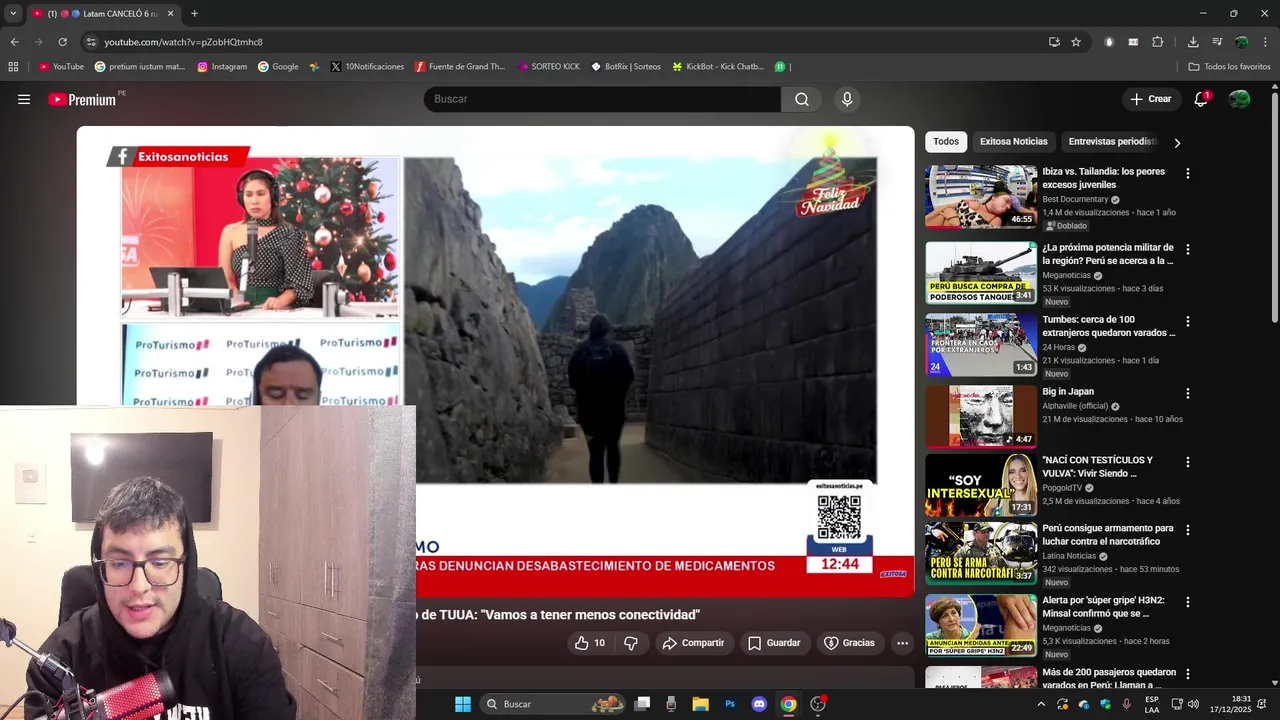
Task: Open options for Ibiza vs. Tailandia video
Action: click(x=1187, y=173)
